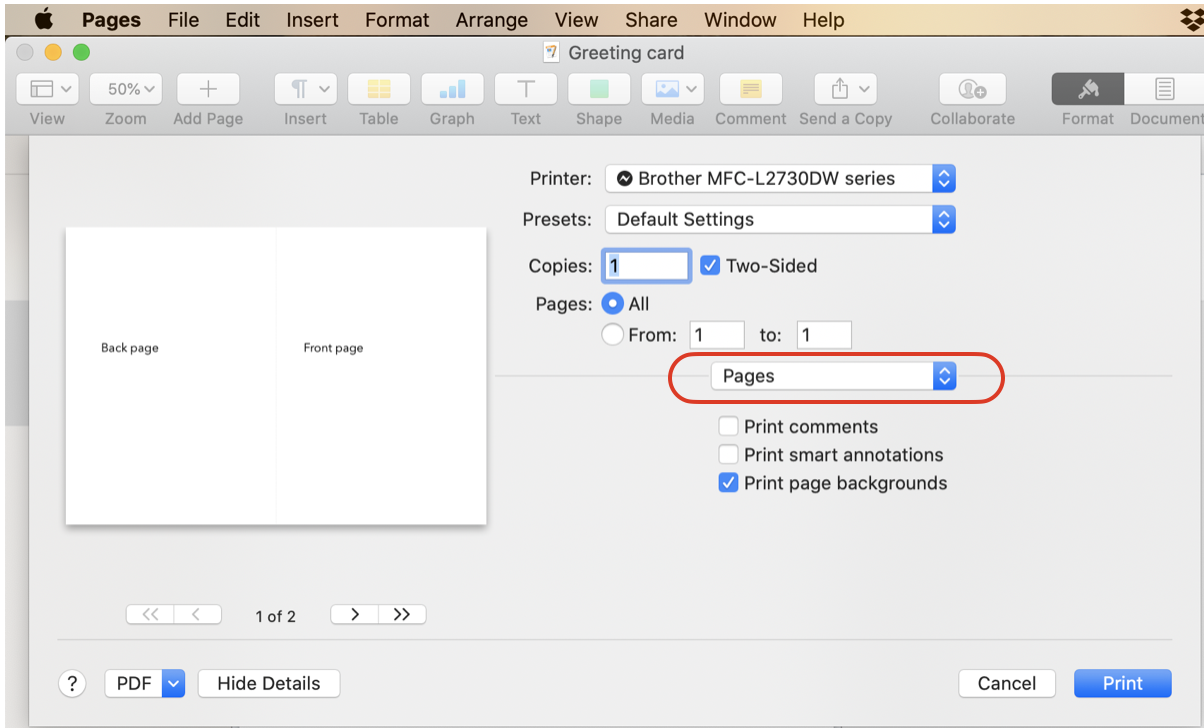The width and height of the screenshot is (1204, 728).
Task: Open the File menu
Action: [183, 20]
